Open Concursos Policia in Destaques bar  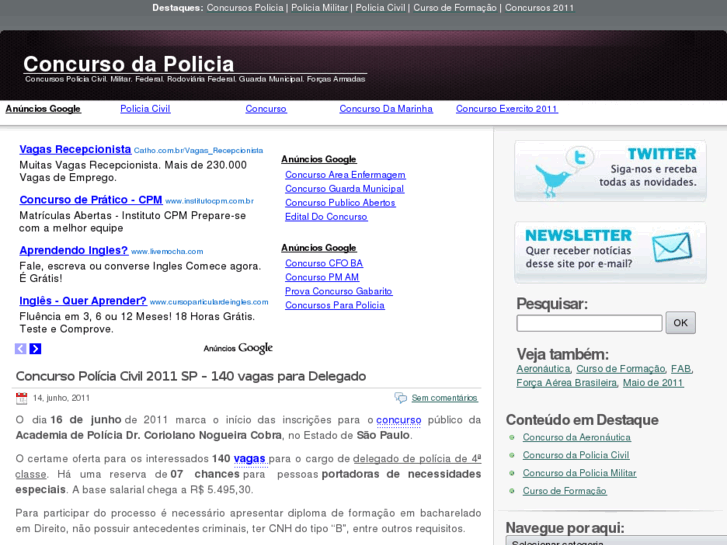[x=245, y=8]
